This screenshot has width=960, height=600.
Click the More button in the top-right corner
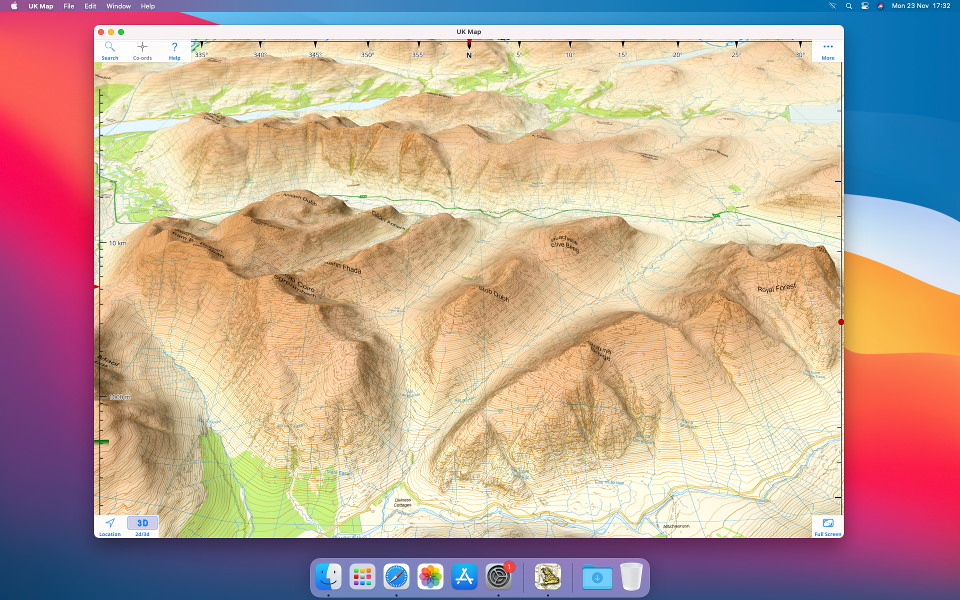point(827,50)
